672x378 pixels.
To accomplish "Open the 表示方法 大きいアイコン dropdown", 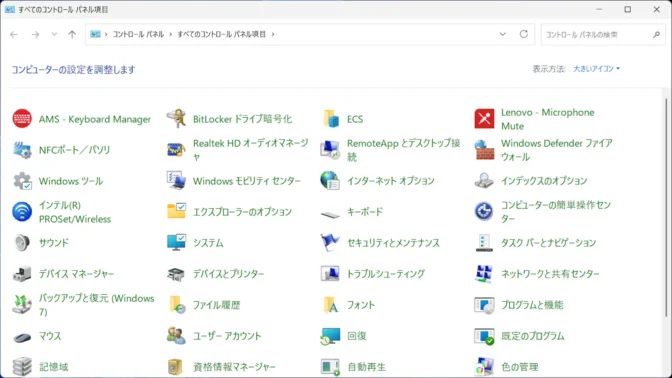I will coord(596,69).
